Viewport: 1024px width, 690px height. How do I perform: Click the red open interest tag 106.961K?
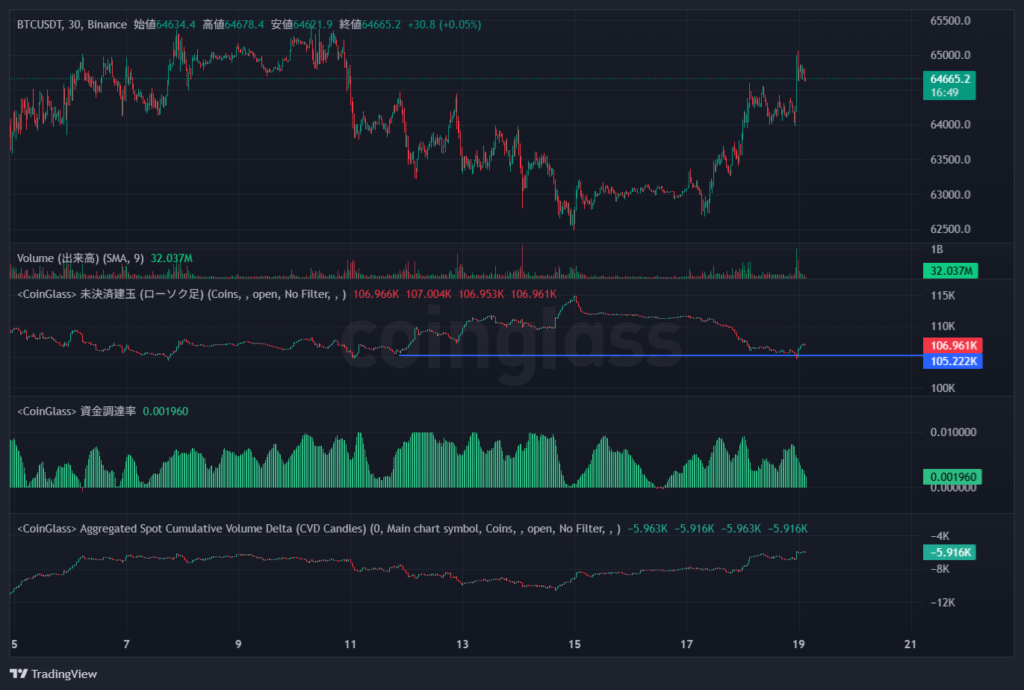coord(953,345)
